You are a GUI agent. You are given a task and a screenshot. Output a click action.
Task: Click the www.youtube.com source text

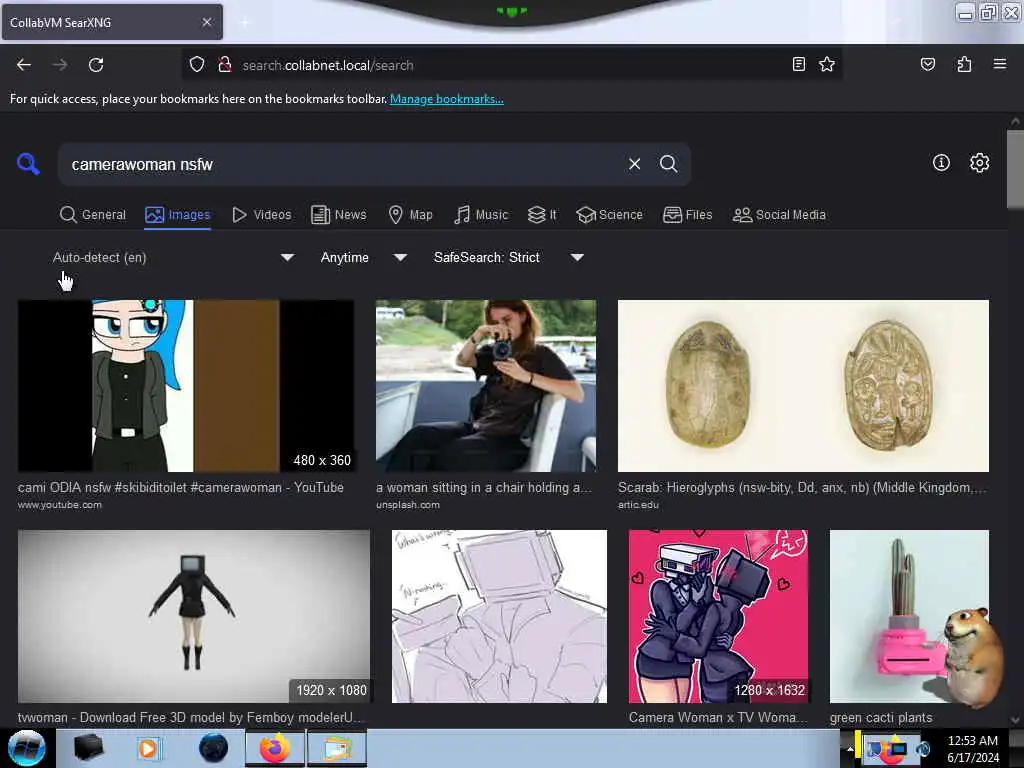click(59, 505)
